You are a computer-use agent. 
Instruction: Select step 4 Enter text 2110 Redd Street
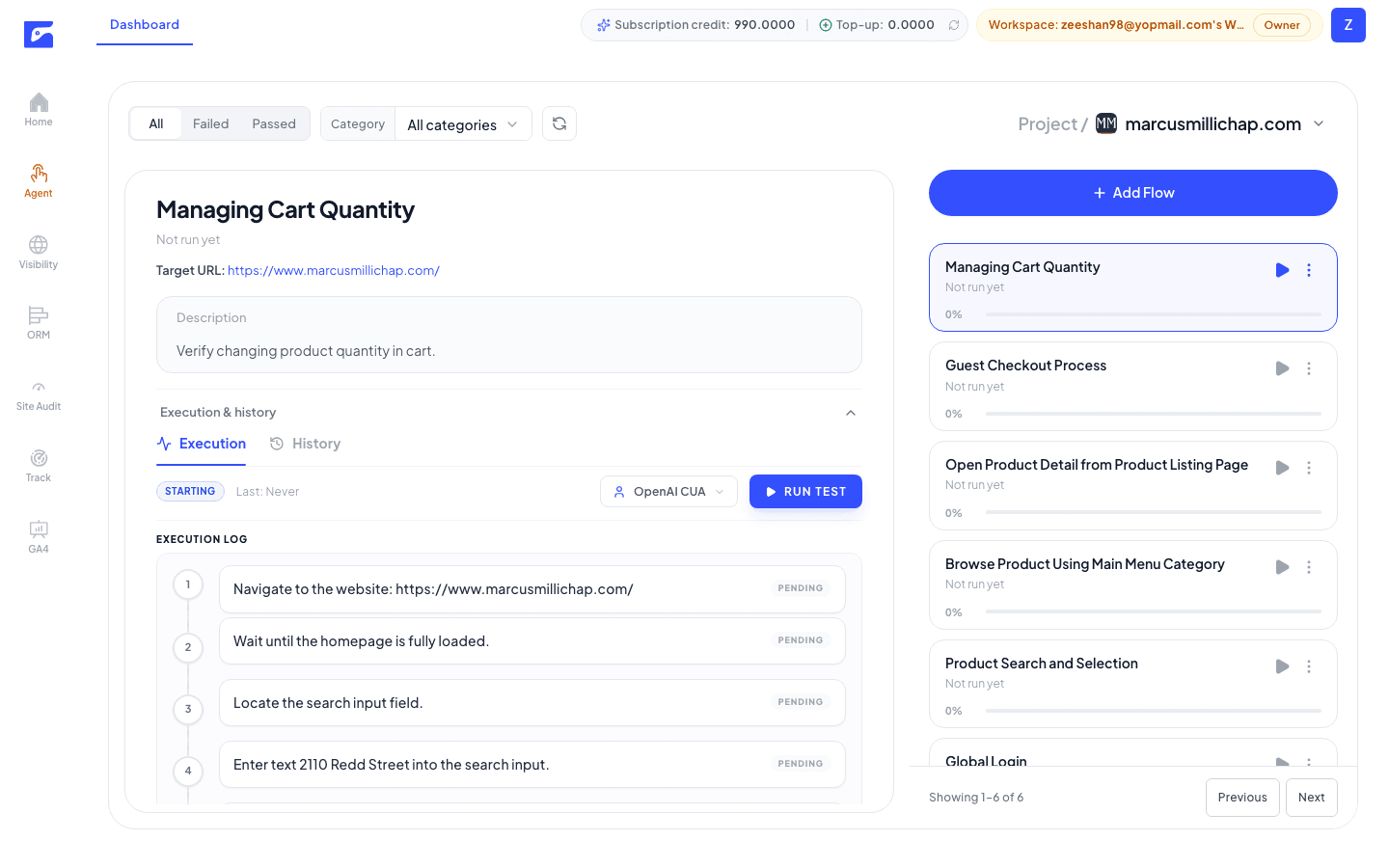click(532, 765)
